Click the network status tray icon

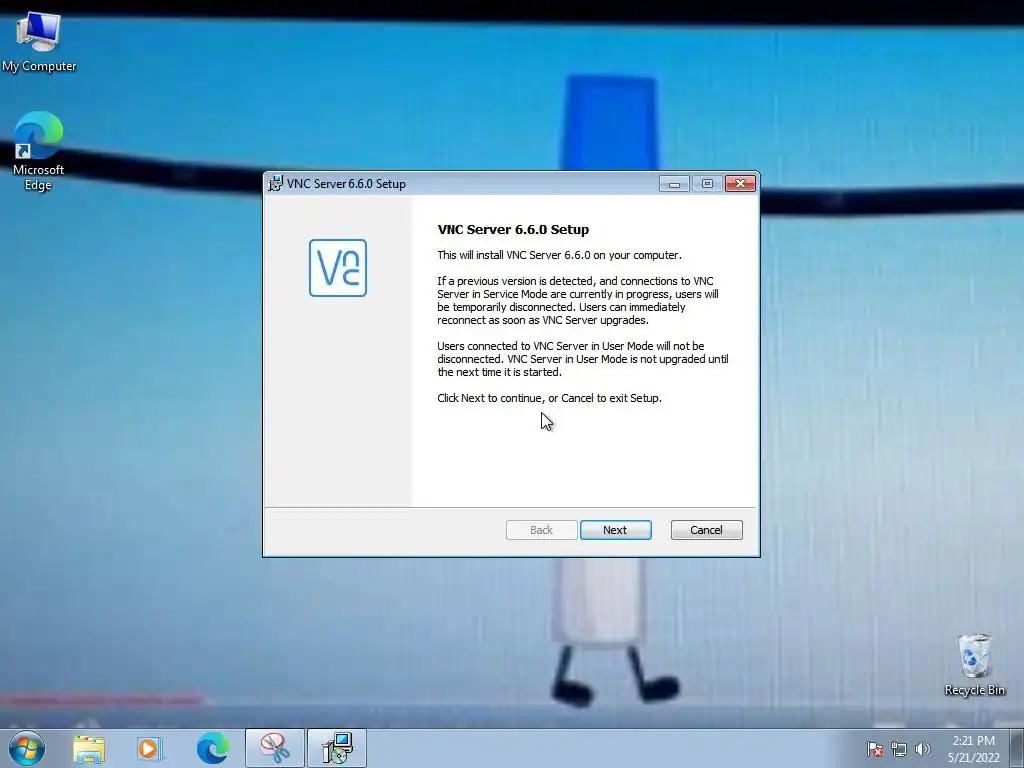point(899,749)
